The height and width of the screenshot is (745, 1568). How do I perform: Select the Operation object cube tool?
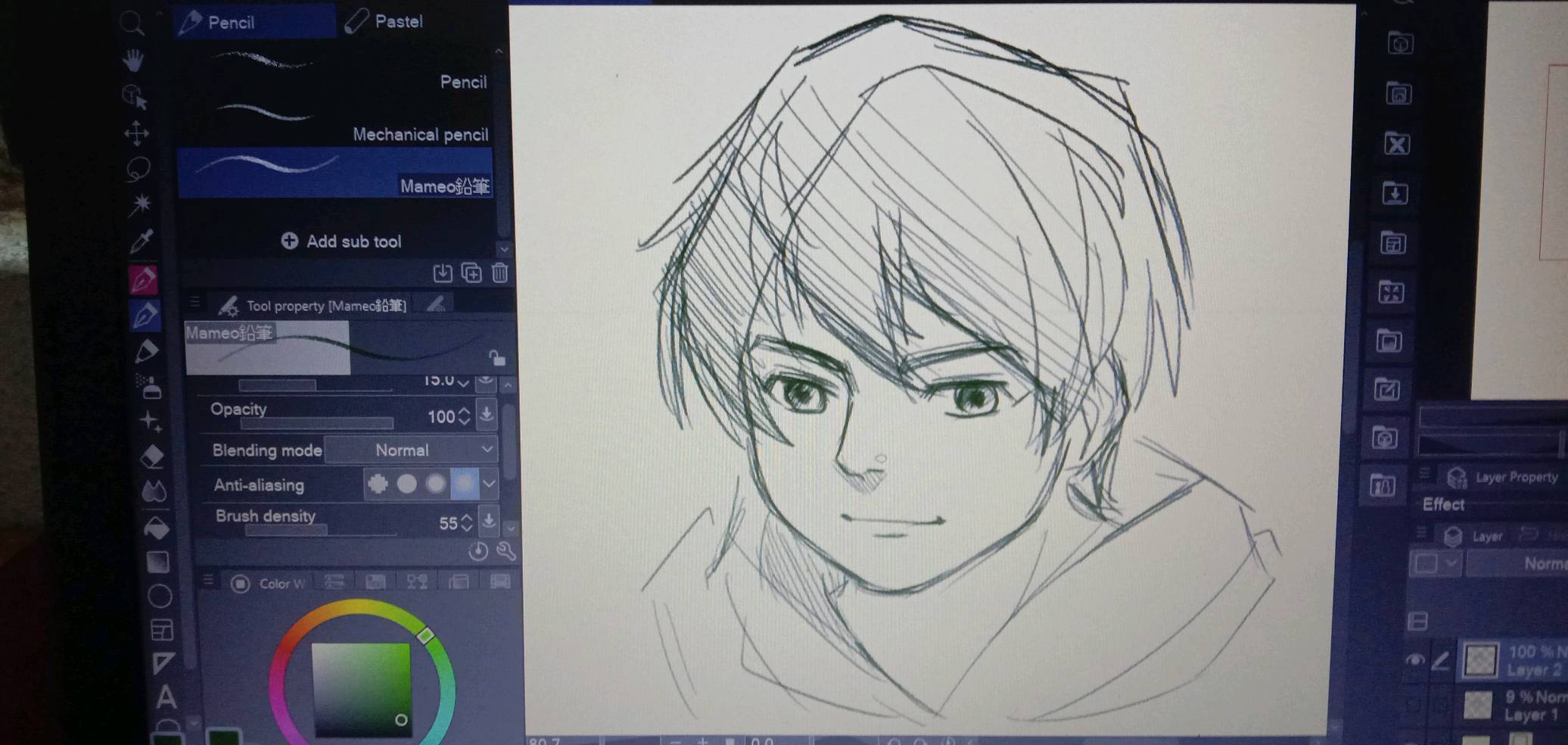pos(134,97)
